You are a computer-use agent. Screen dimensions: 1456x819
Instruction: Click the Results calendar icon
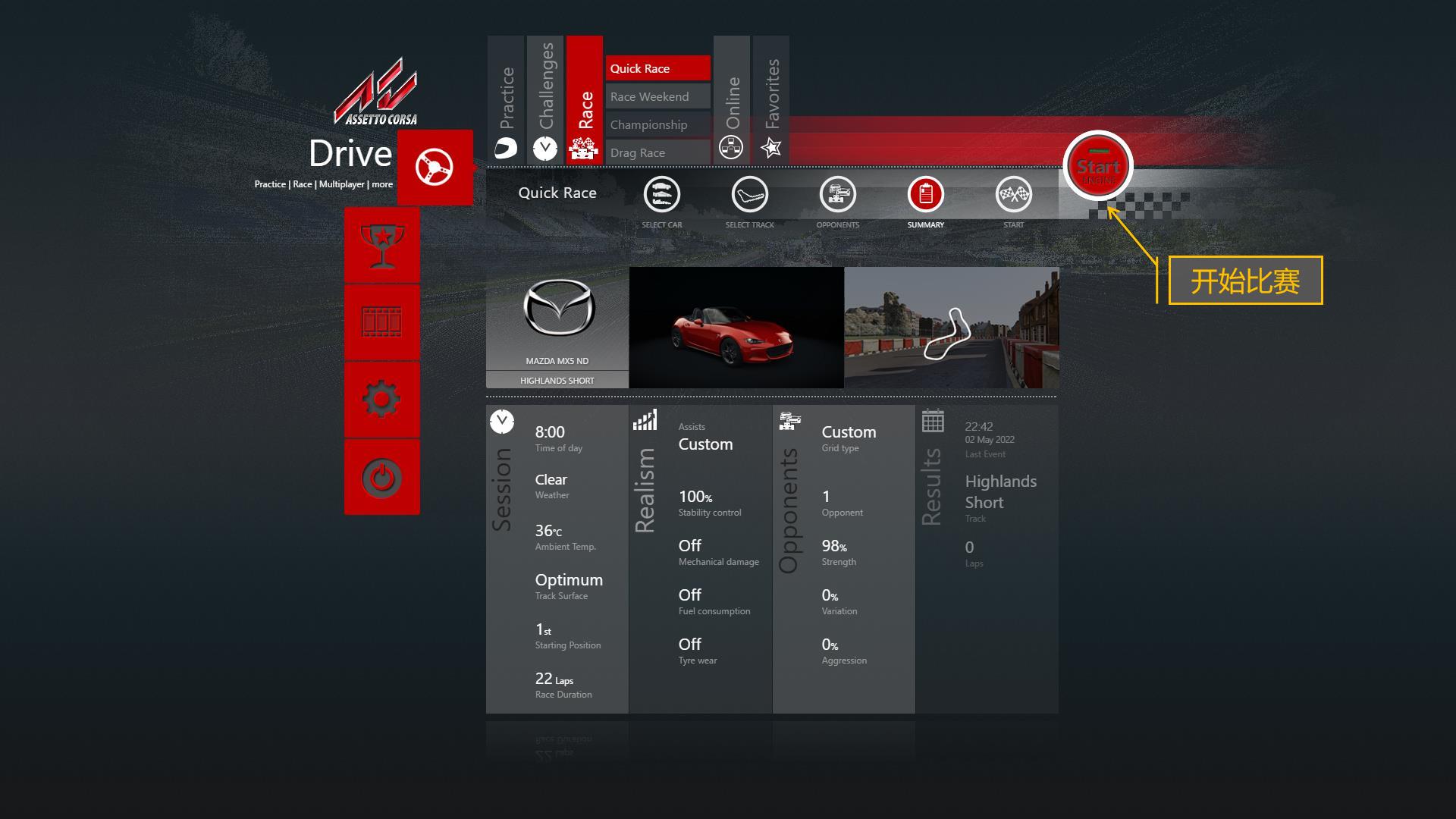pos(933,420)
